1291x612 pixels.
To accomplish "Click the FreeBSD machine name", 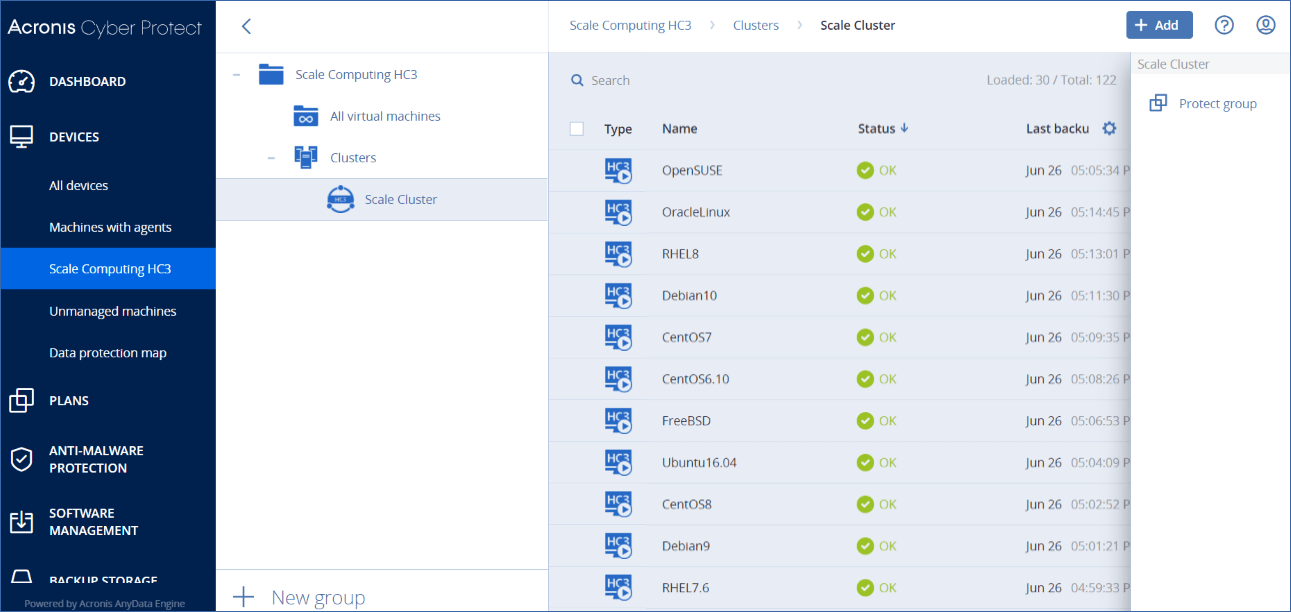I will [686, 421].
